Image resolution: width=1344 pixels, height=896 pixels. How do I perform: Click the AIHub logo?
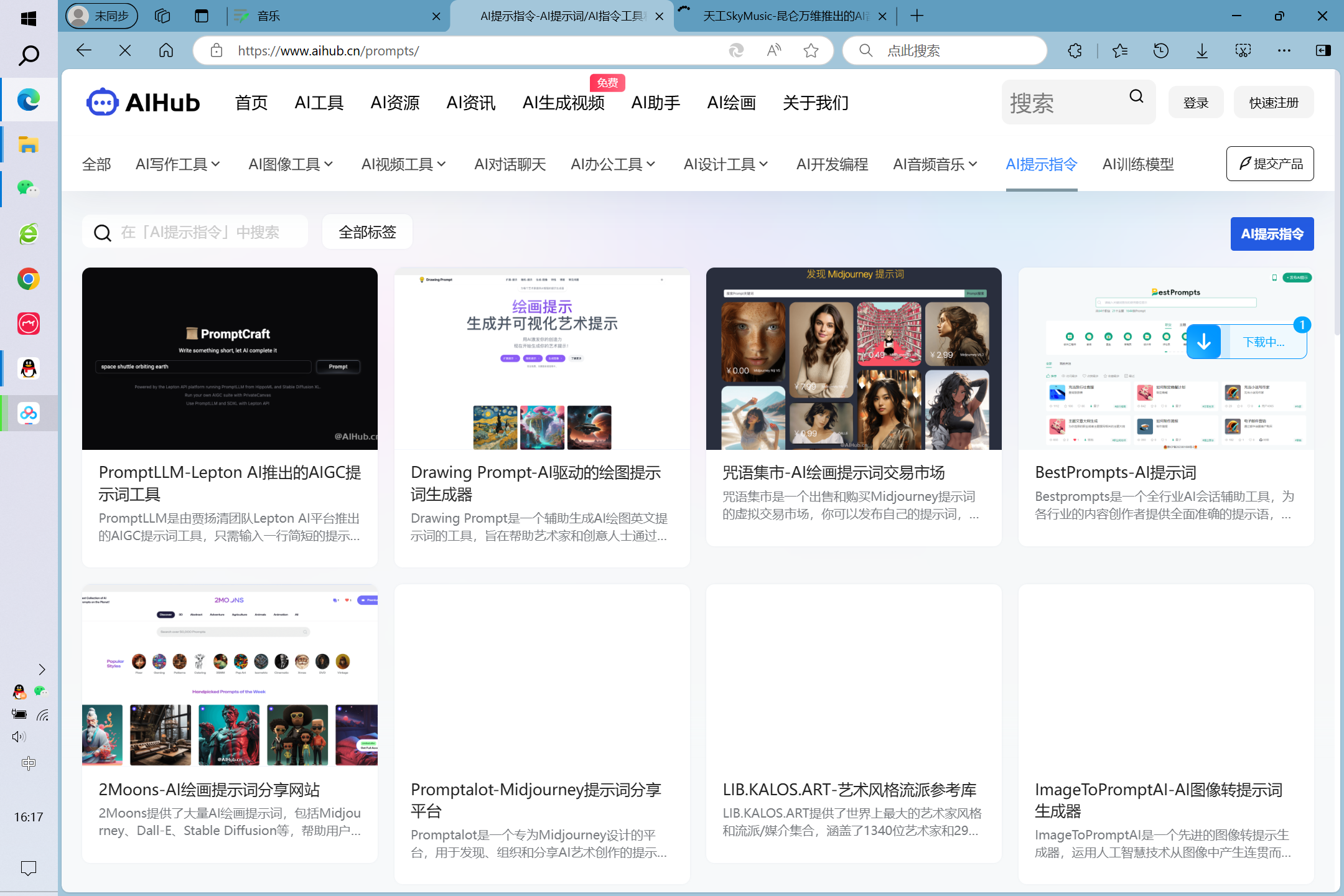click(143, 102)
